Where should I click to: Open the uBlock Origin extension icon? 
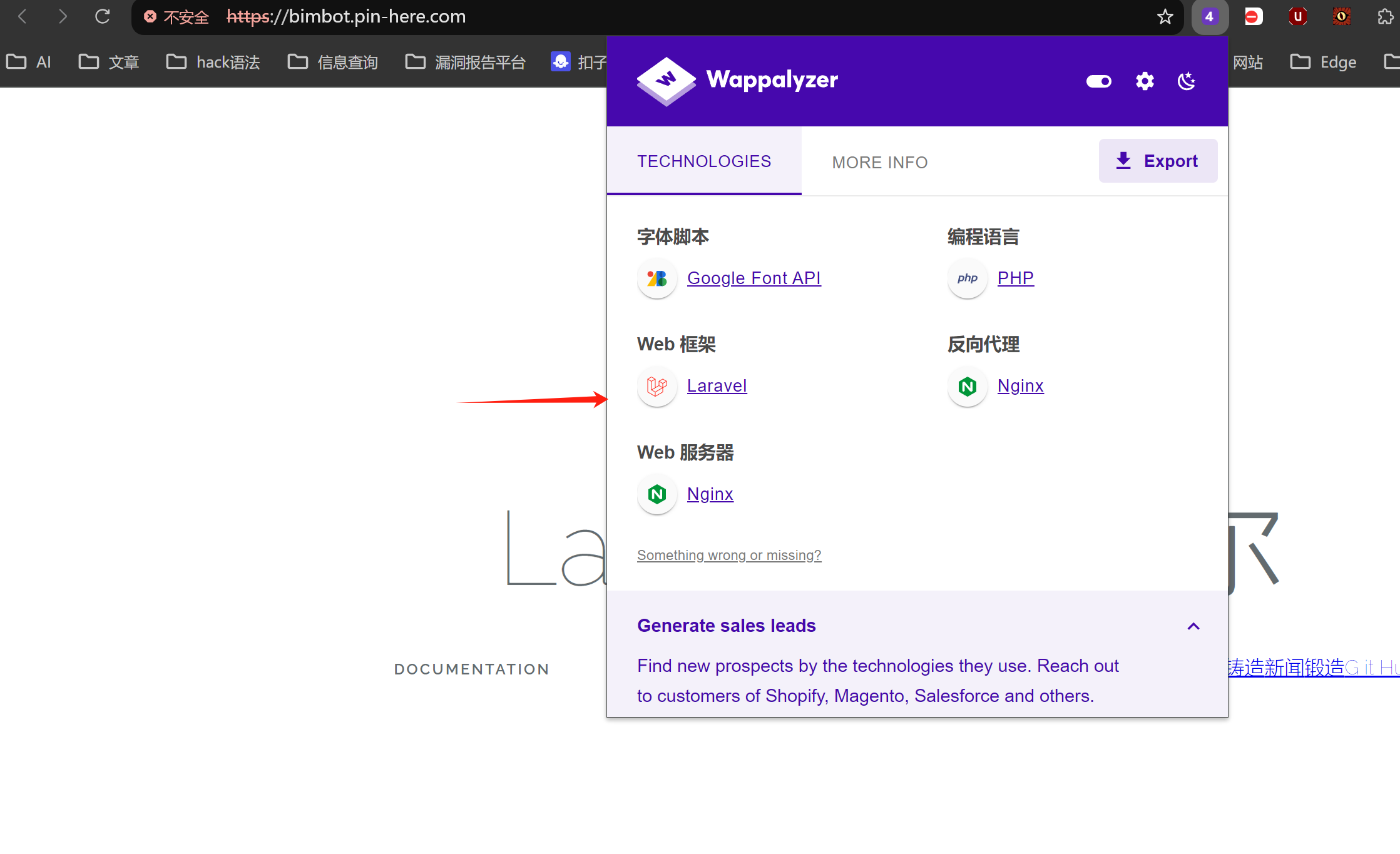pyautogui.click(x=1297, y=17)
